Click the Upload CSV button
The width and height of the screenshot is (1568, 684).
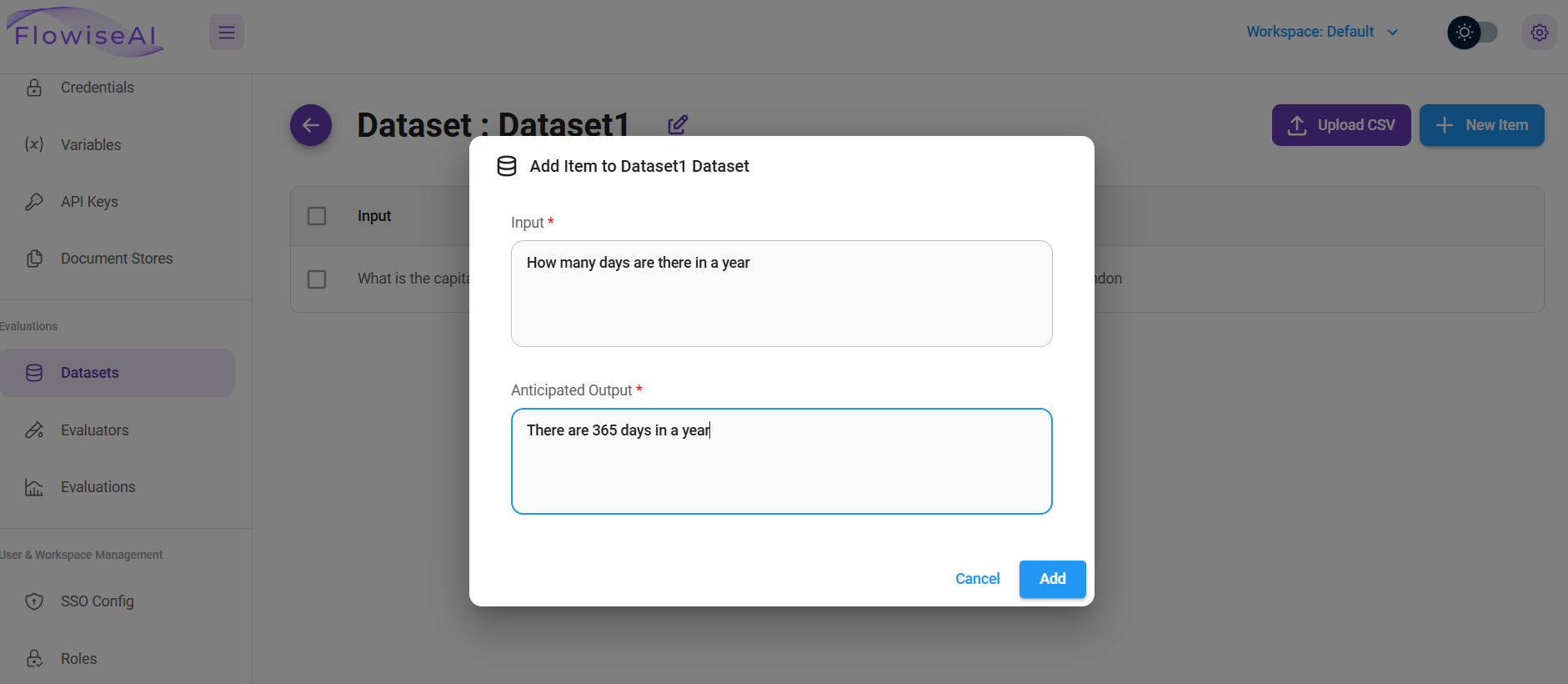point(1340,125)
